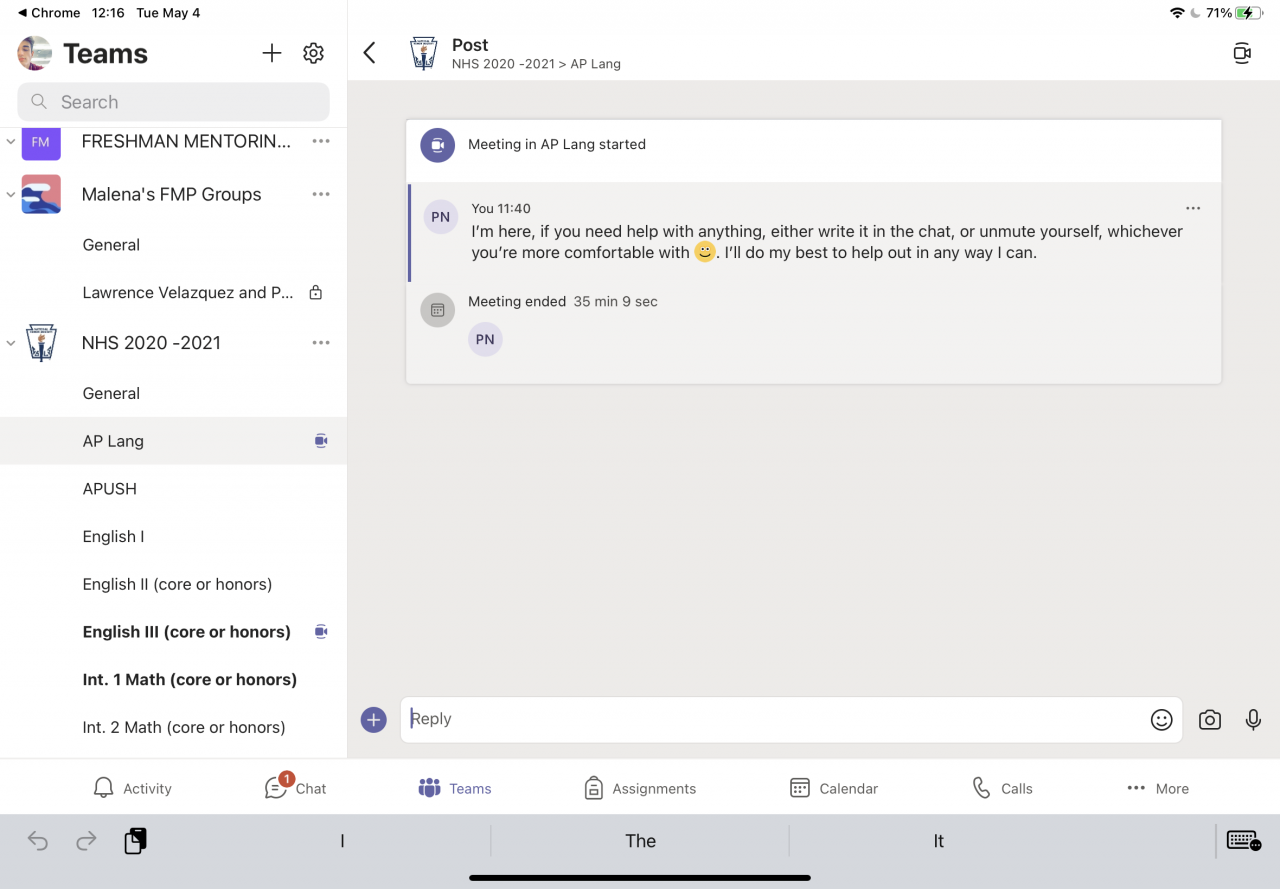The height and width of the screenshot is (889, 1280).
Task: Open the More tab
Action: pos(1158,788)
